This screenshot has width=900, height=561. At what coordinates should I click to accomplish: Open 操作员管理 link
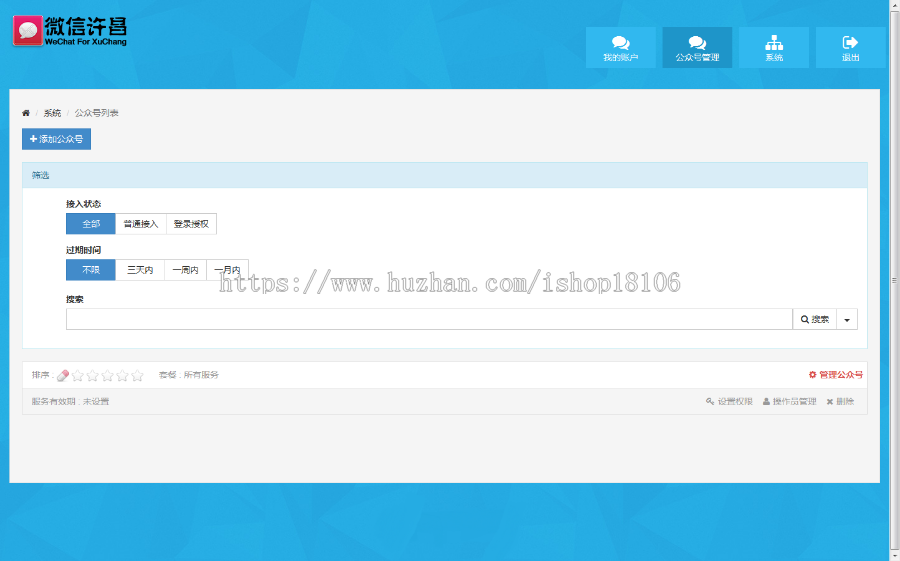click(789, 401)
